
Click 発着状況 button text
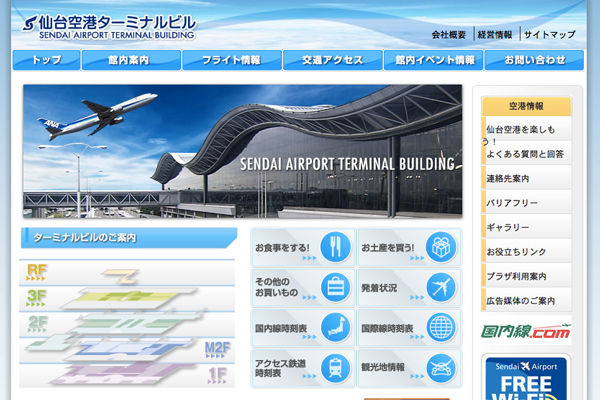point(379,288)
